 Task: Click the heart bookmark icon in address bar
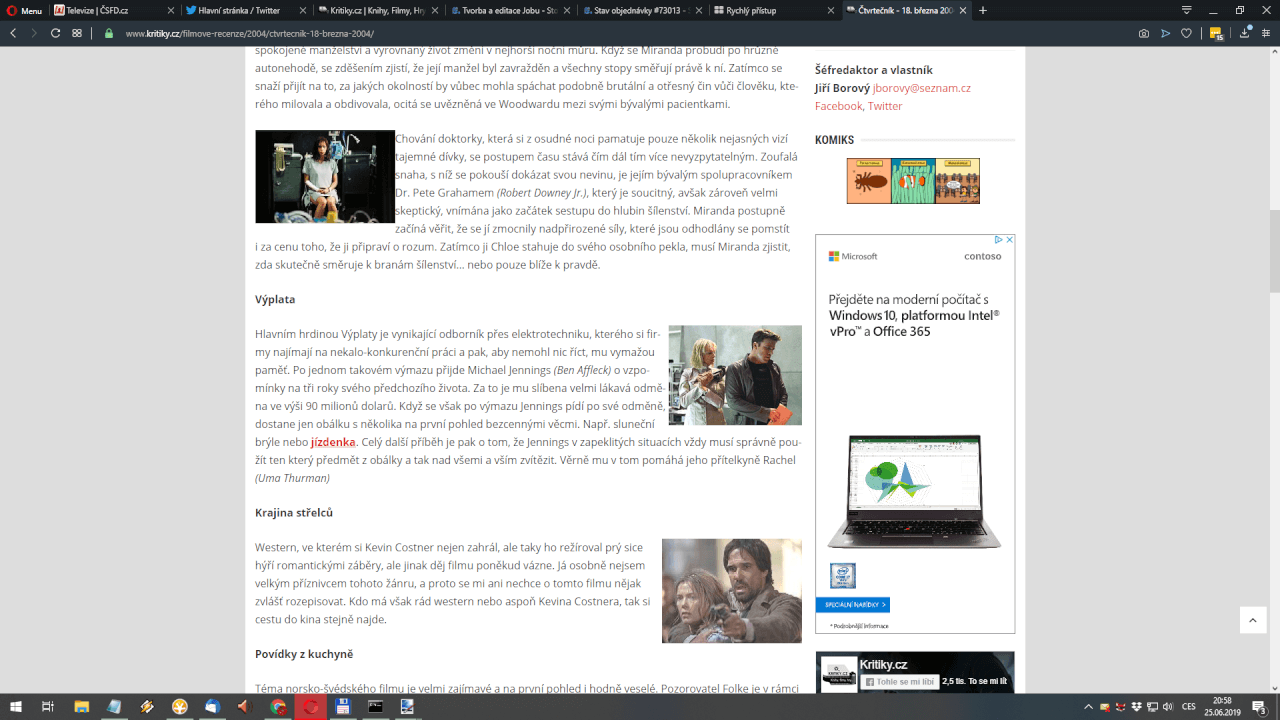(1187, 33)
